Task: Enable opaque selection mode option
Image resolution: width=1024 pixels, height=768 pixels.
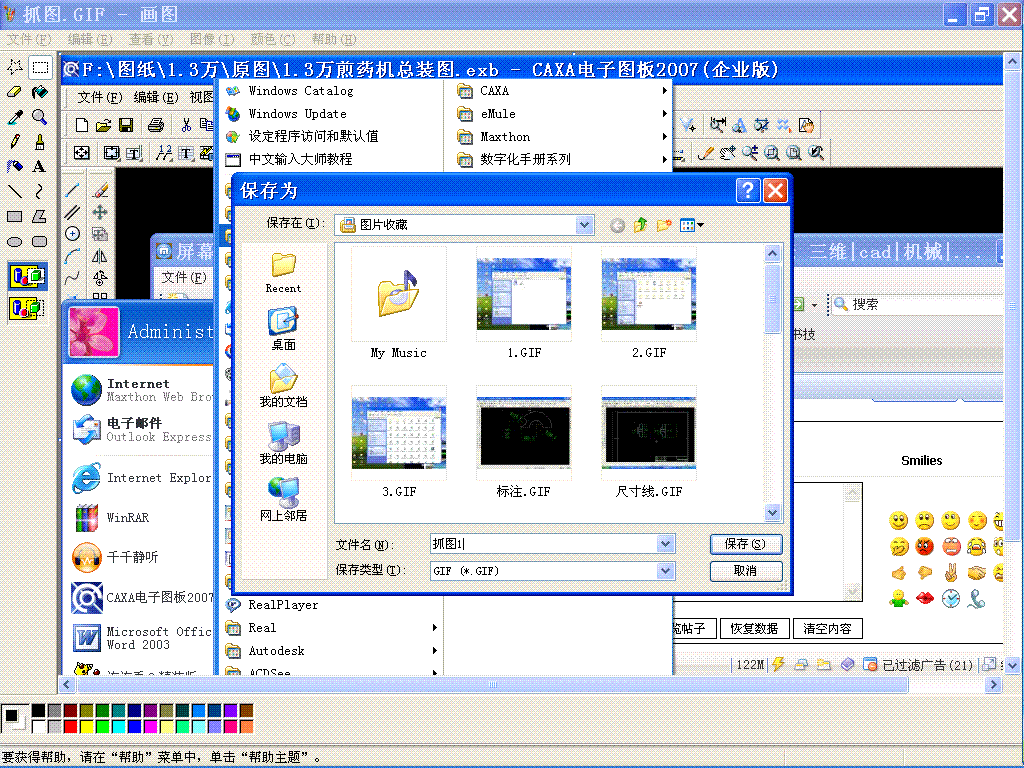Action: [x=27, y=276]
